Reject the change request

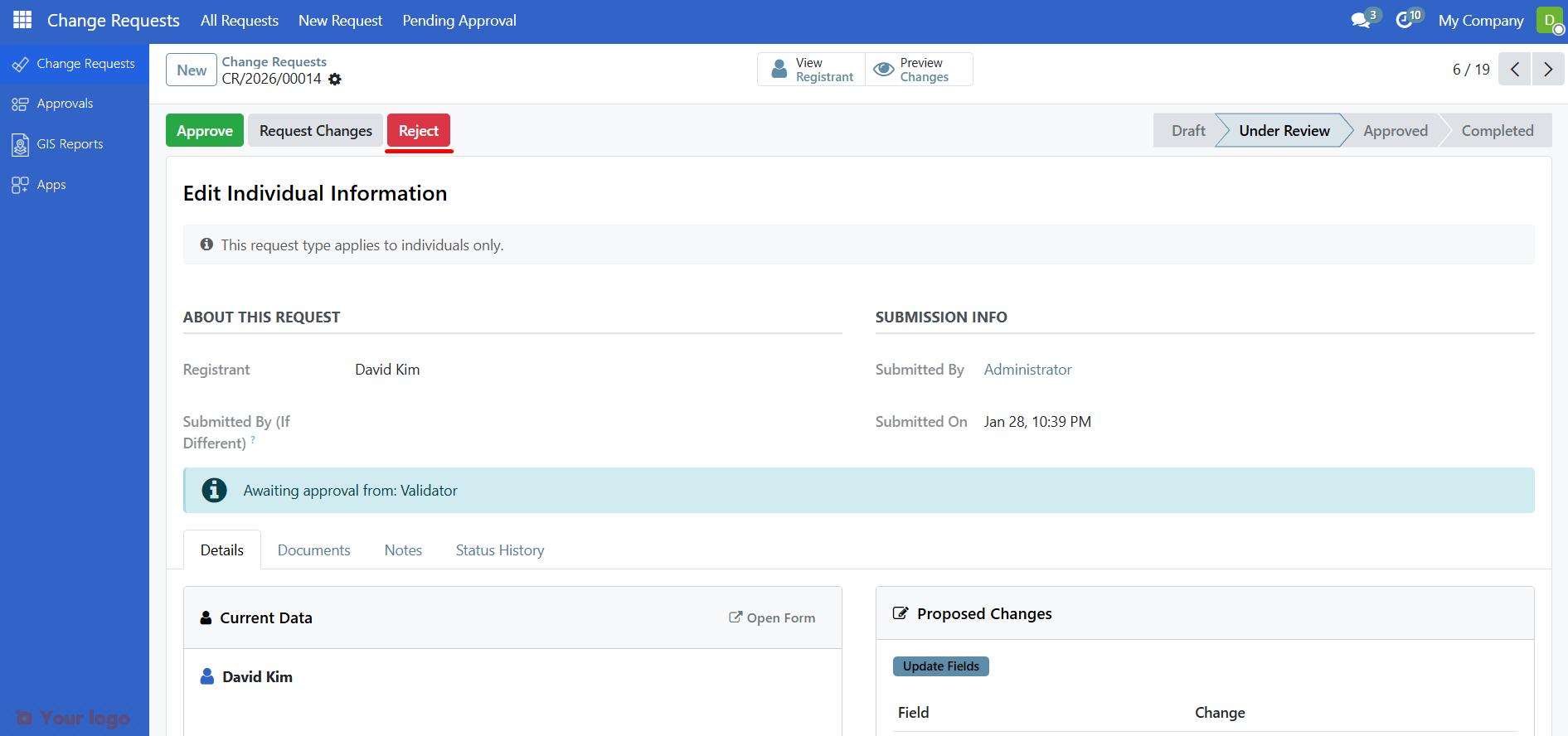point(419,131)
